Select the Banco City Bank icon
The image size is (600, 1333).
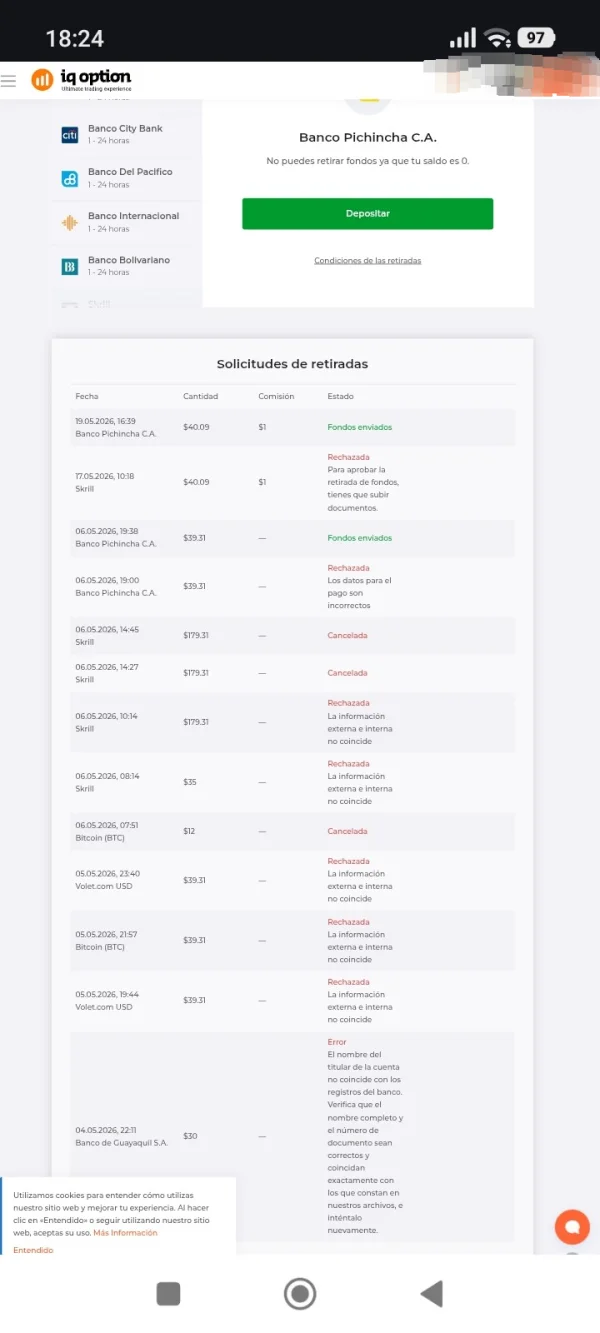click(70, 135)
